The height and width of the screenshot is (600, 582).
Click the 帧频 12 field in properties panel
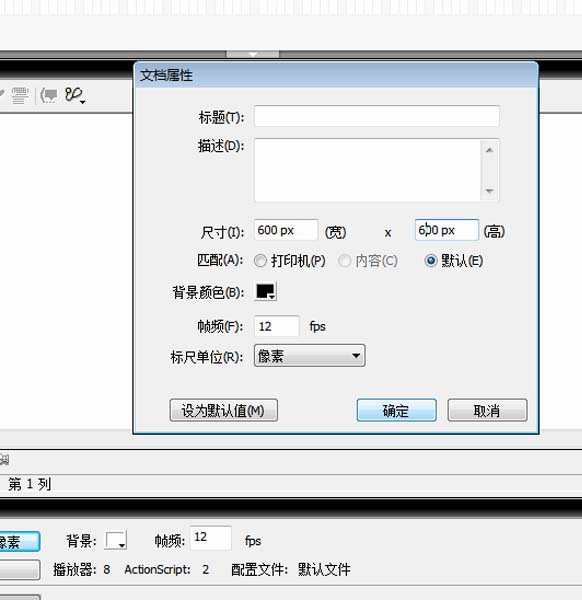tap(210, 538)
